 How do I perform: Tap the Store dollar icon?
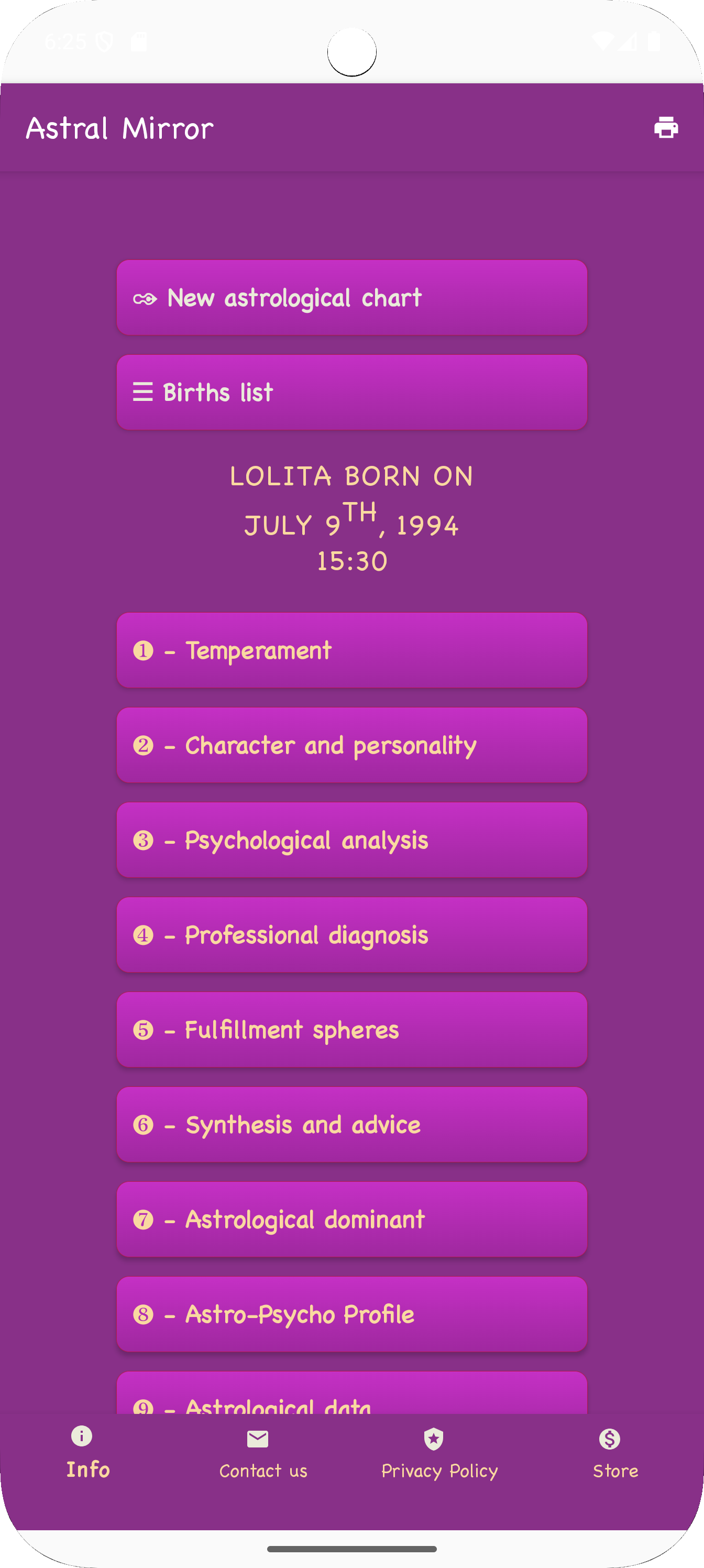(x=609, y=1439)
